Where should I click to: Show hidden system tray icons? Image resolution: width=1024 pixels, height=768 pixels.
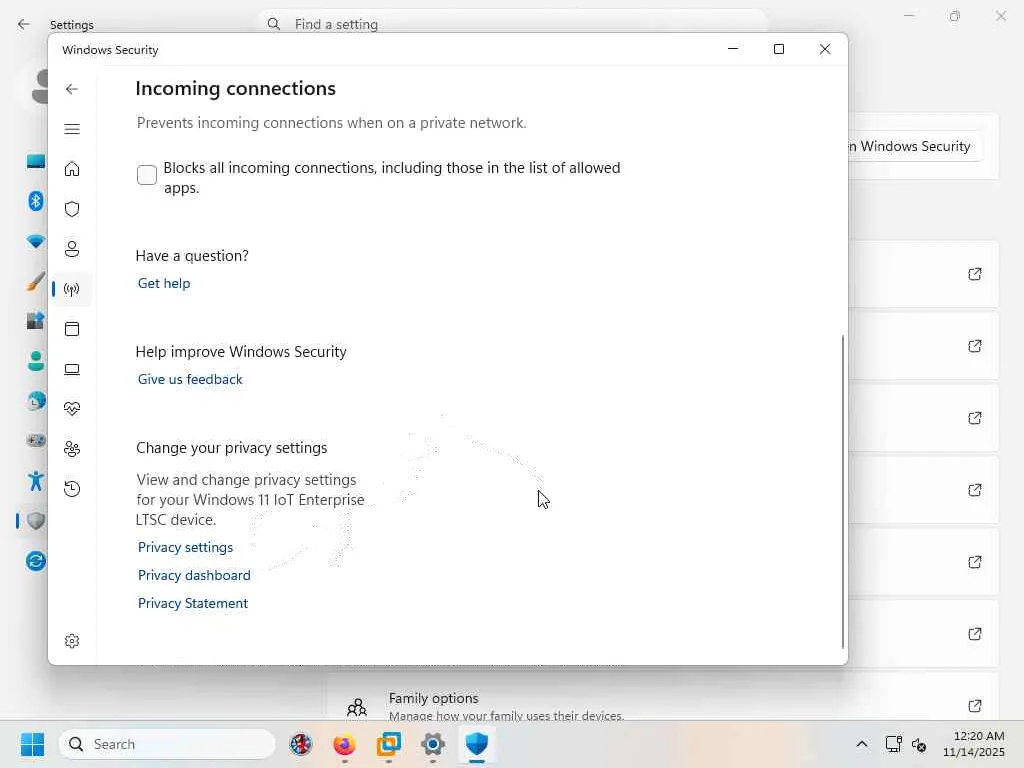(x=862, y=744)
